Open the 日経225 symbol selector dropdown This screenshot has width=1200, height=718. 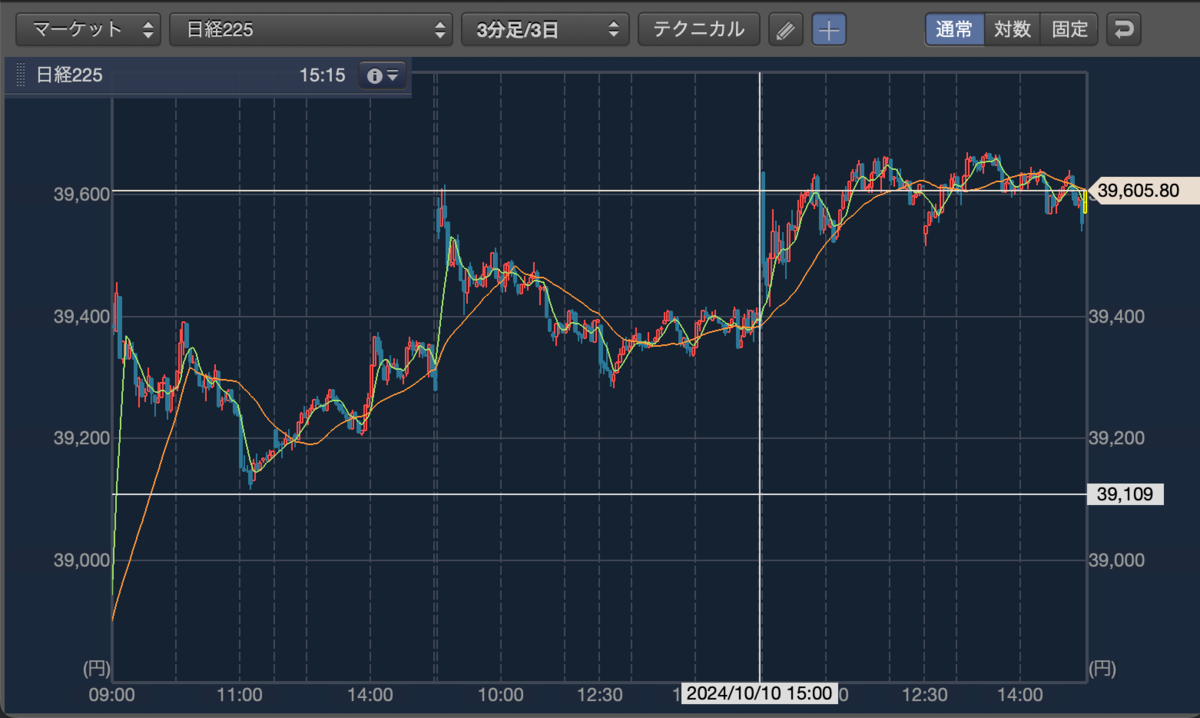(311, 29)
